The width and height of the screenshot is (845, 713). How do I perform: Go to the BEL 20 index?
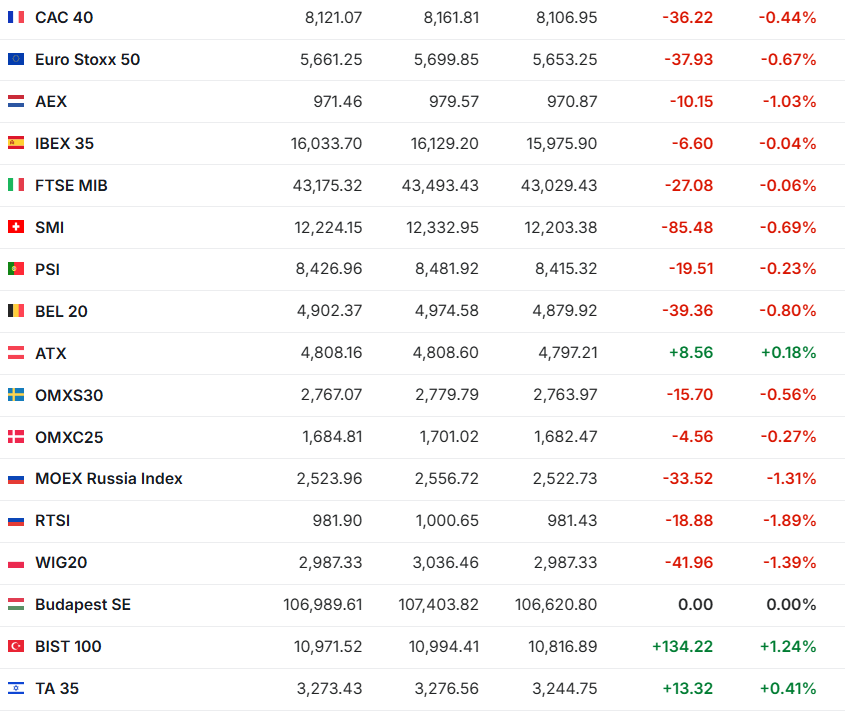click(61, 312)
